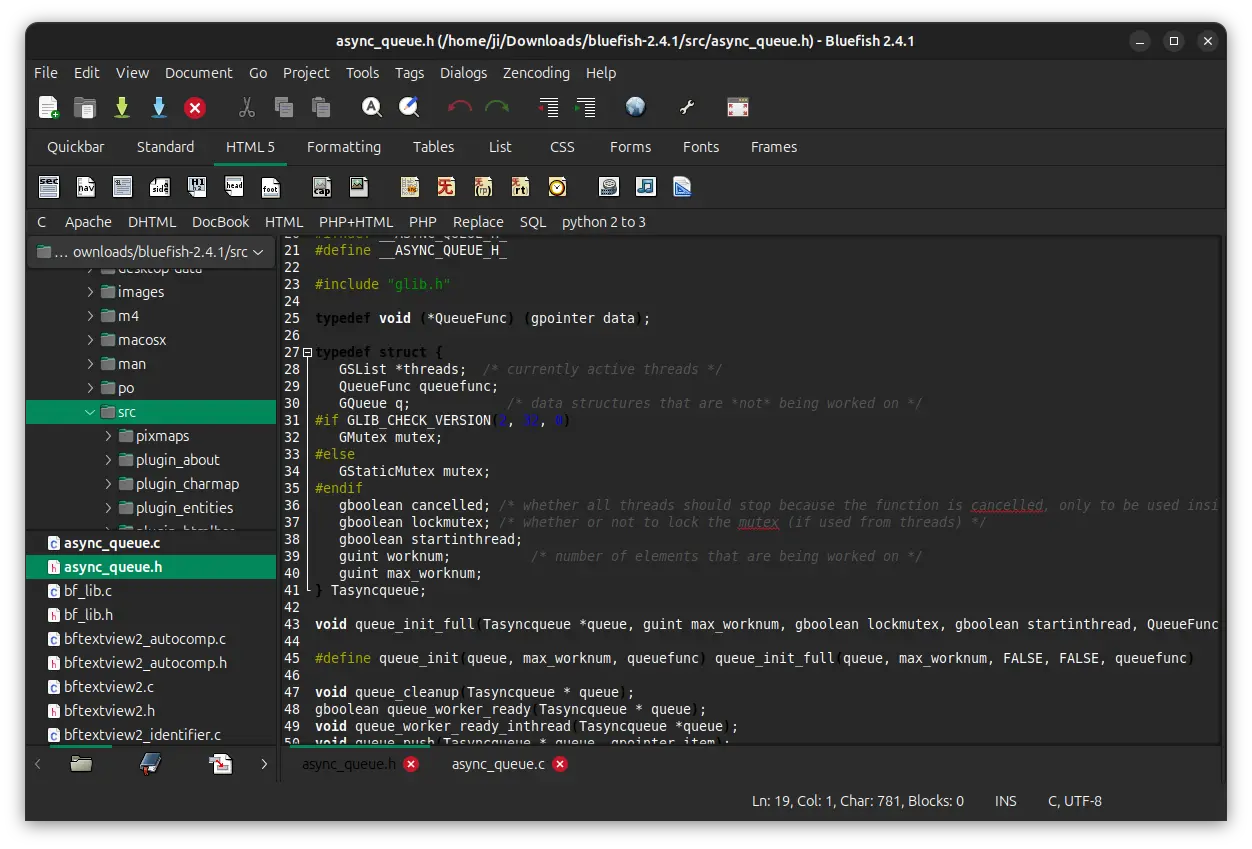Switch to the Formatting toolbar tab

tap(343, 147)
